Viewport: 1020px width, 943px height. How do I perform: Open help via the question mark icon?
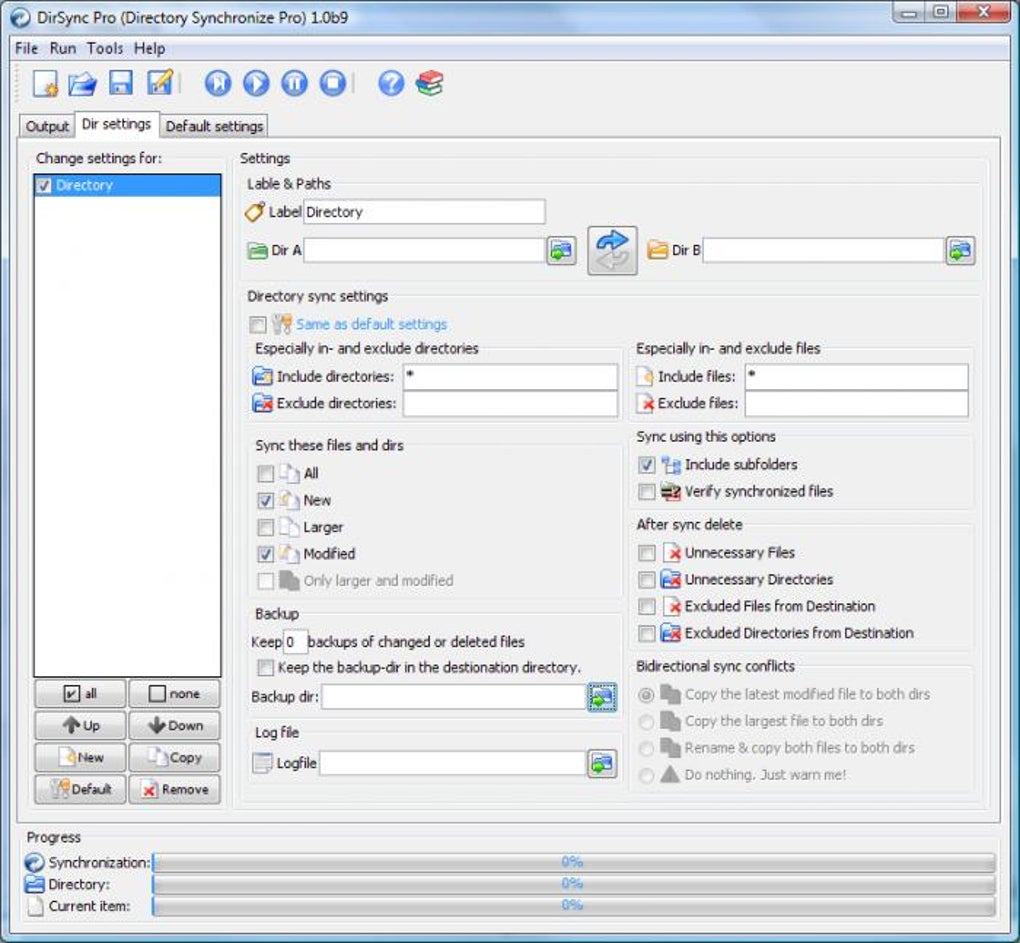[x=392, y=83]
